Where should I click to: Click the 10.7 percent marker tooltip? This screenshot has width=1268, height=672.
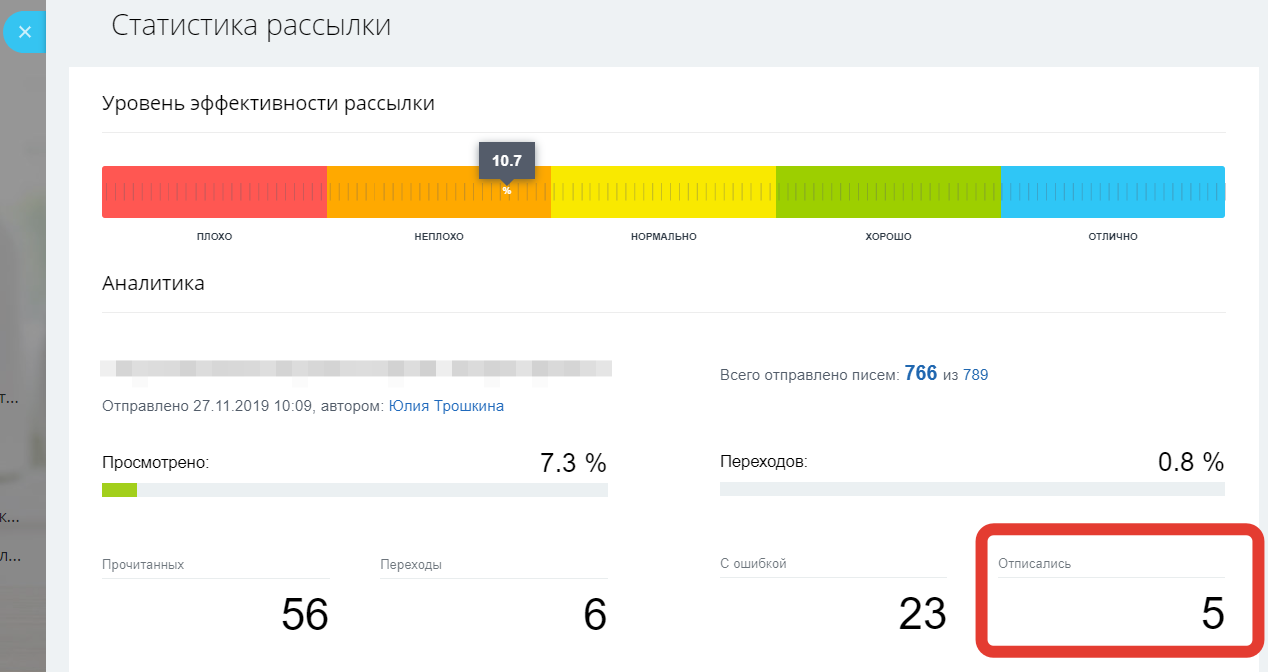point(507,159)
